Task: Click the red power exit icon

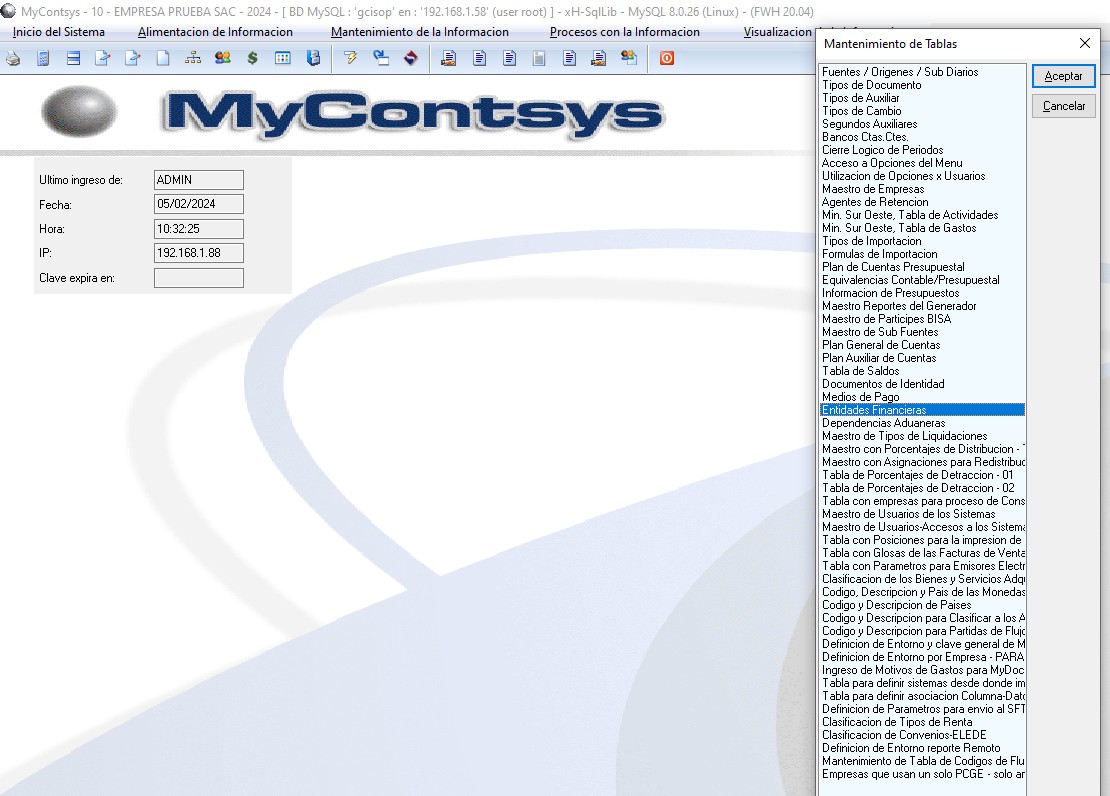Action: [666, 59]
